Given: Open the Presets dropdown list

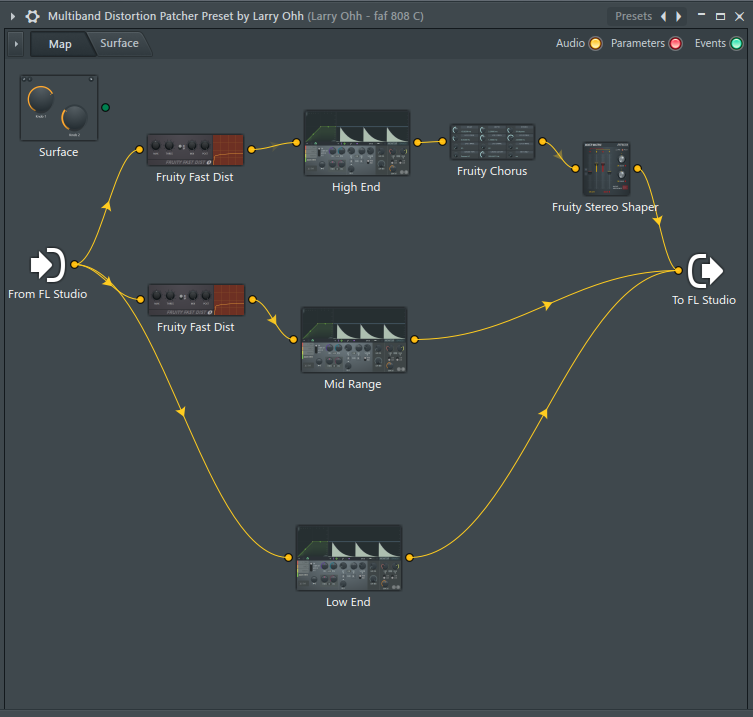Looking at the screenshot, I should point(633,17).
